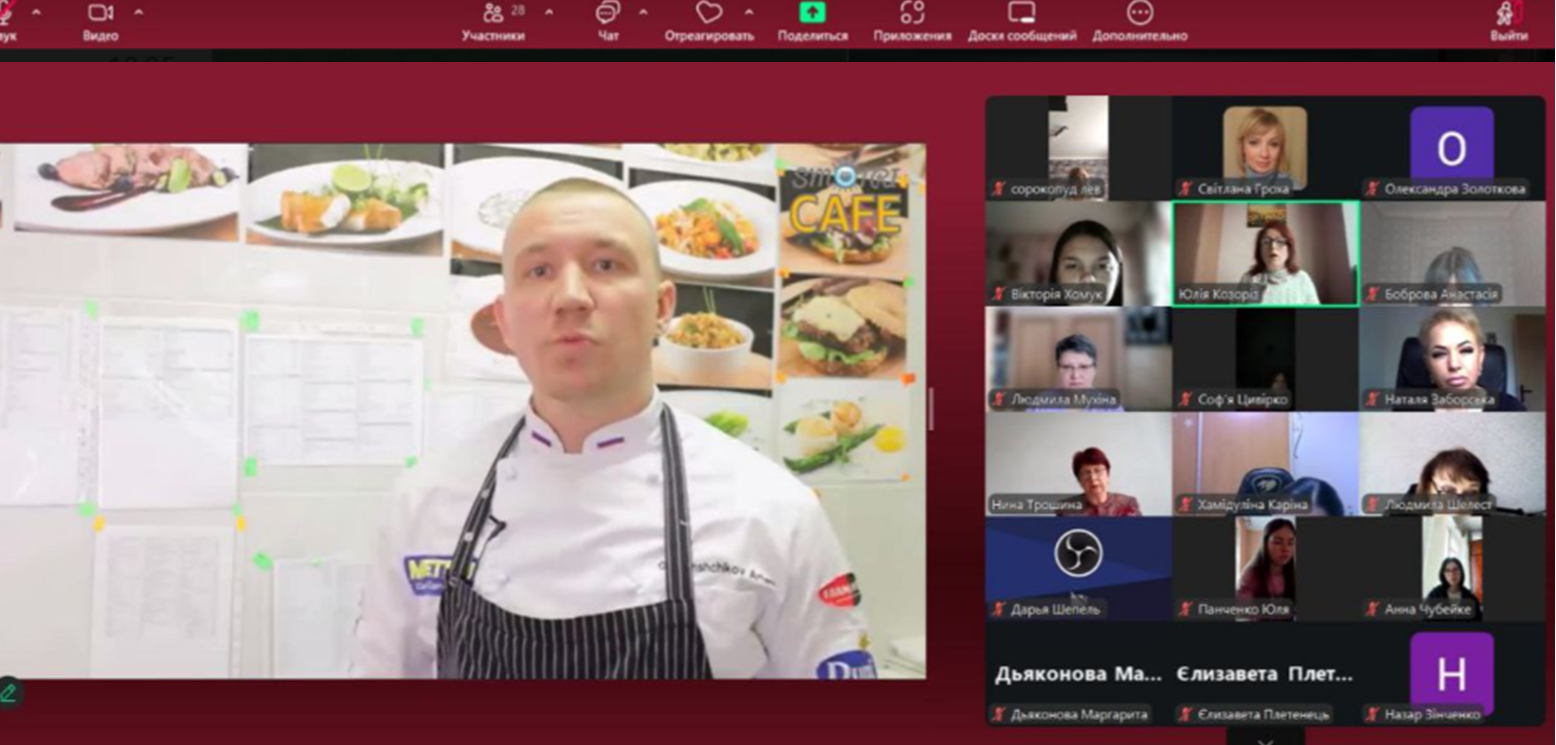This screenshot has height=745, width=1556.
Task: Open the Участники participants panel
Action: tap(494, 13)
